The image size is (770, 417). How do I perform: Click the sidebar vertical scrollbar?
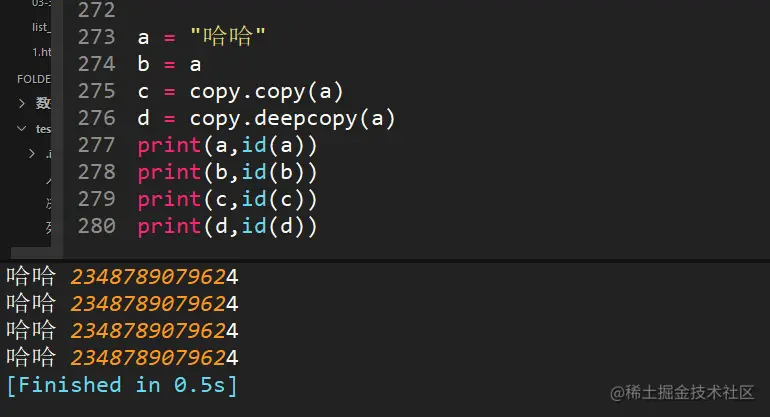point(57,123)
